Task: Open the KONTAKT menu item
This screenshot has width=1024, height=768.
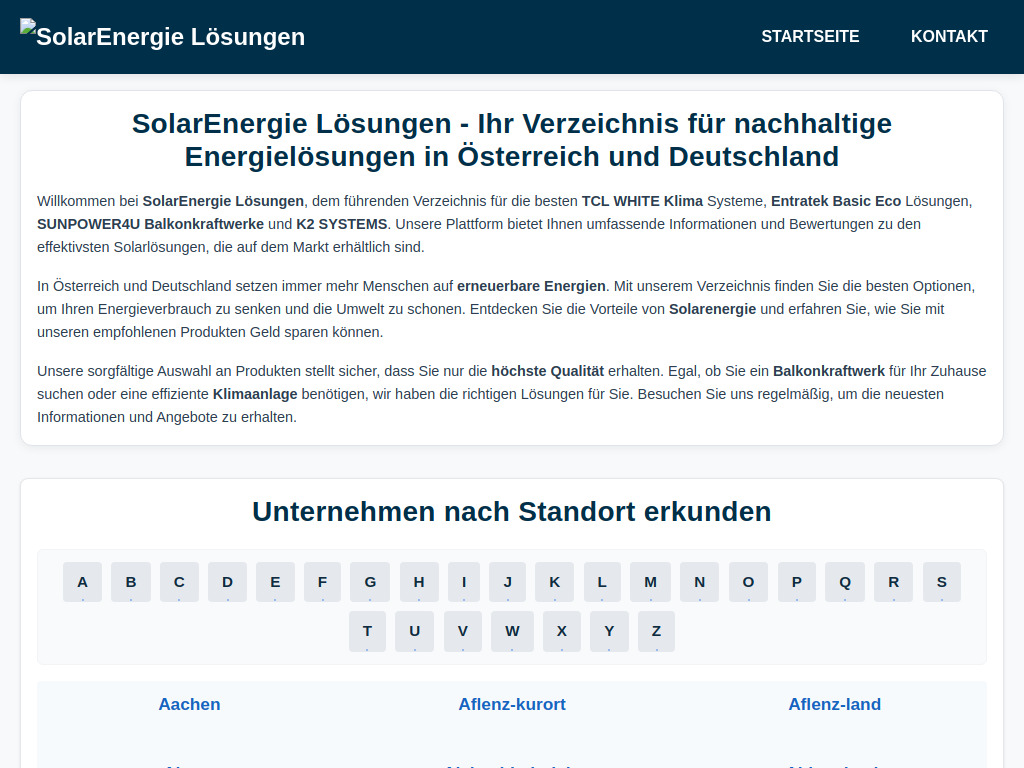Action: pyautogui.click(x=949, y=36)
